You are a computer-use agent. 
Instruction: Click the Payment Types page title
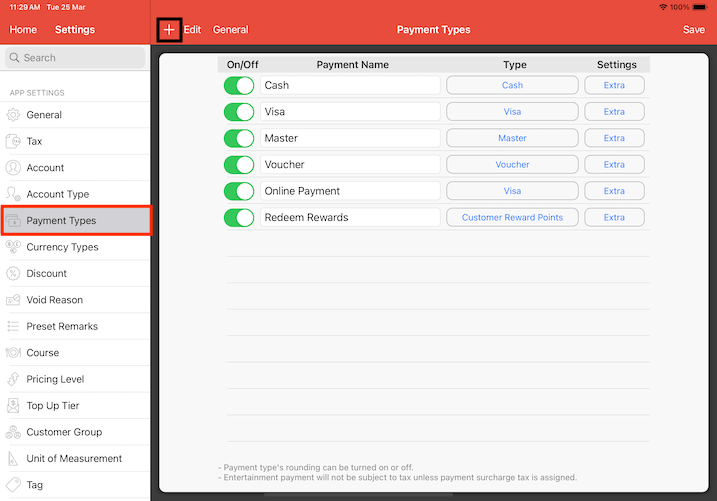pyautogui.click(x=433, y=30)
